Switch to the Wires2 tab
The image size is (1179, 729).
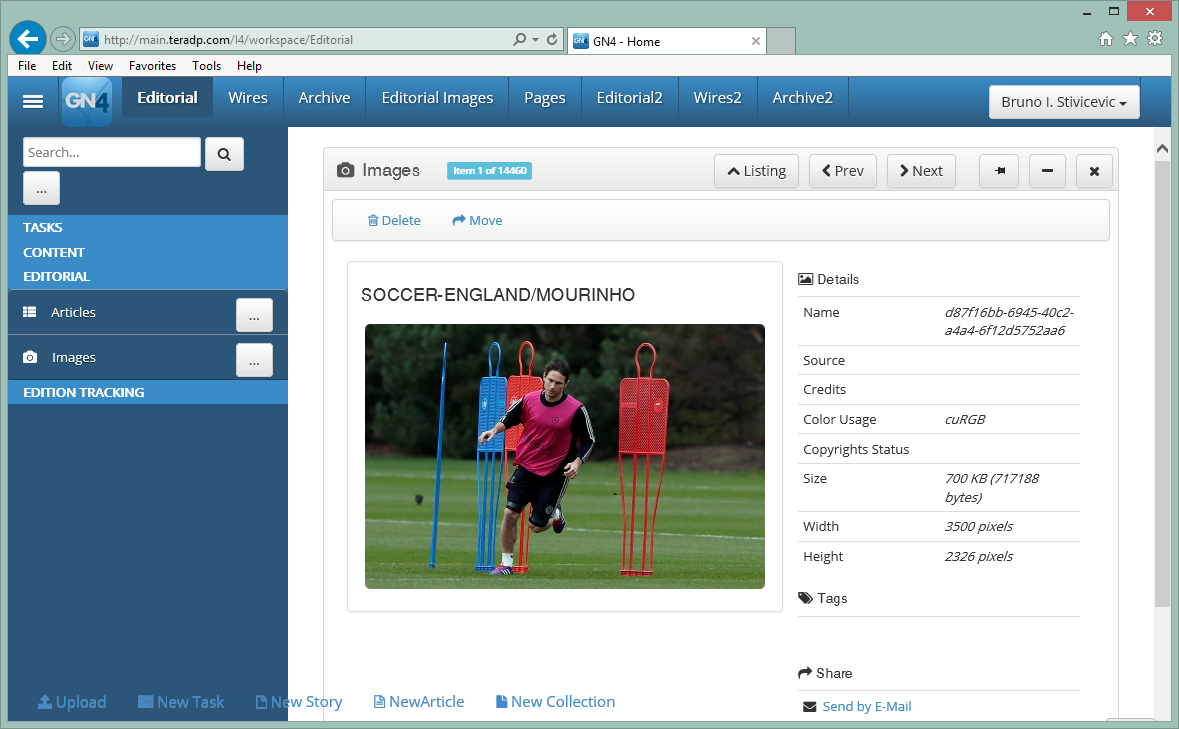point(717,98)
